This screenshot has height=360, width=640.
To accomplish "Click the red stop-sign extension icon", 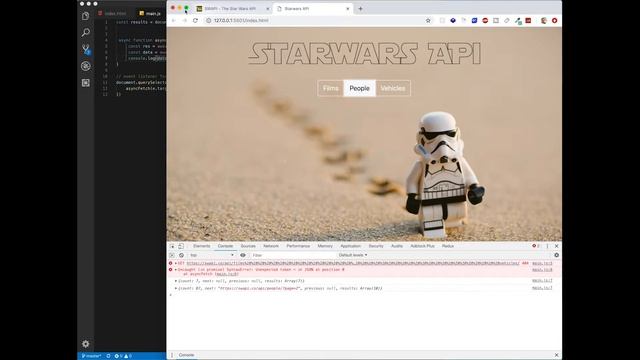I will tap(485, 20).
